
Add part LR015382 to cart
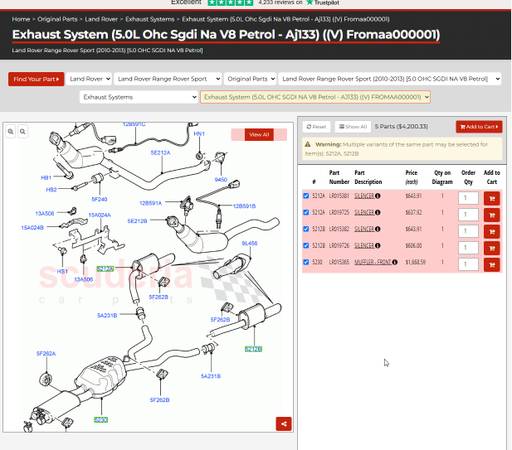click(492, 232)
